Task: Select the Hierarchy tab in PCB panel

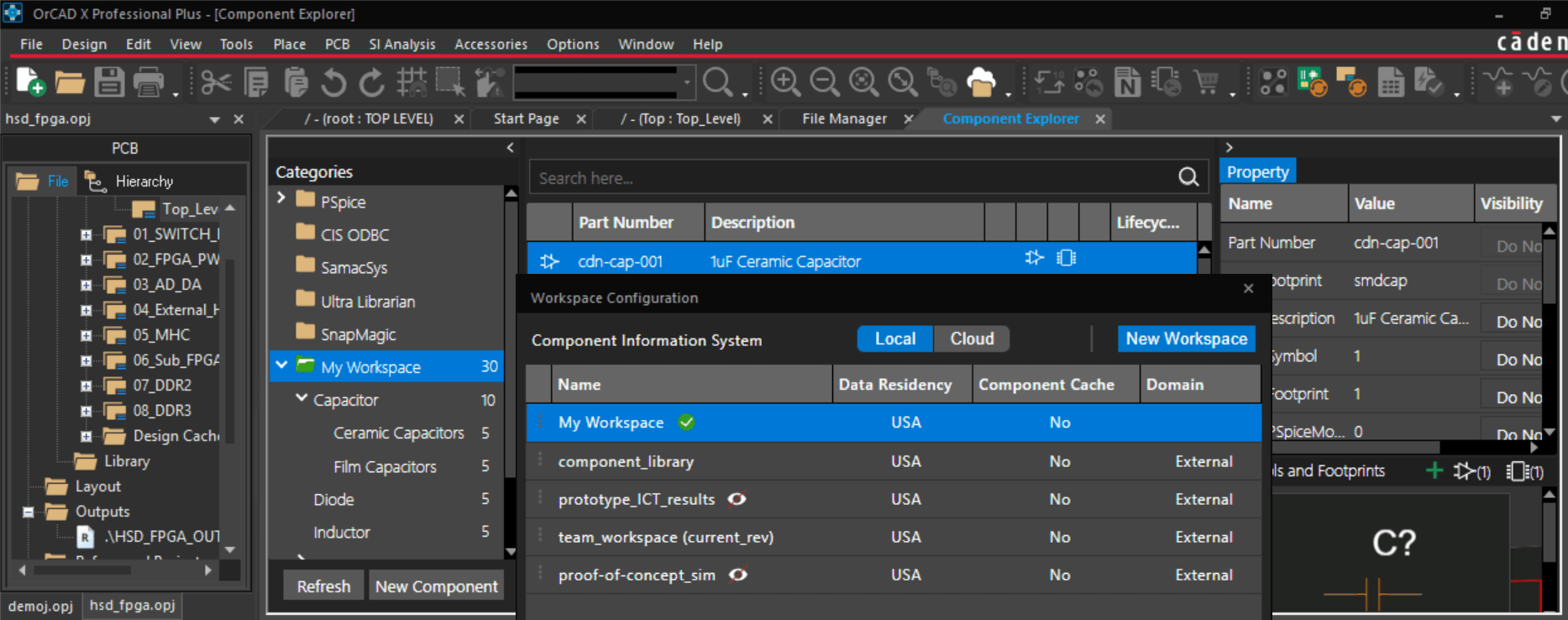Action: pos(132,181)
